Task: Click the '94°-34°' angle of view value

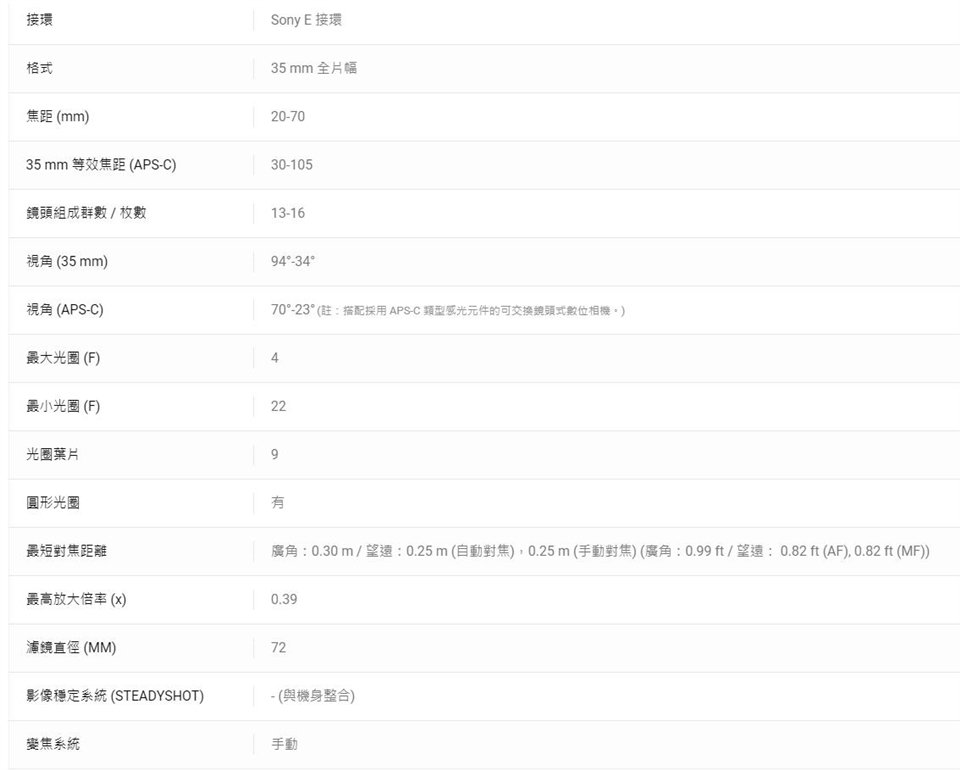Action: click(x=292, y=262)
